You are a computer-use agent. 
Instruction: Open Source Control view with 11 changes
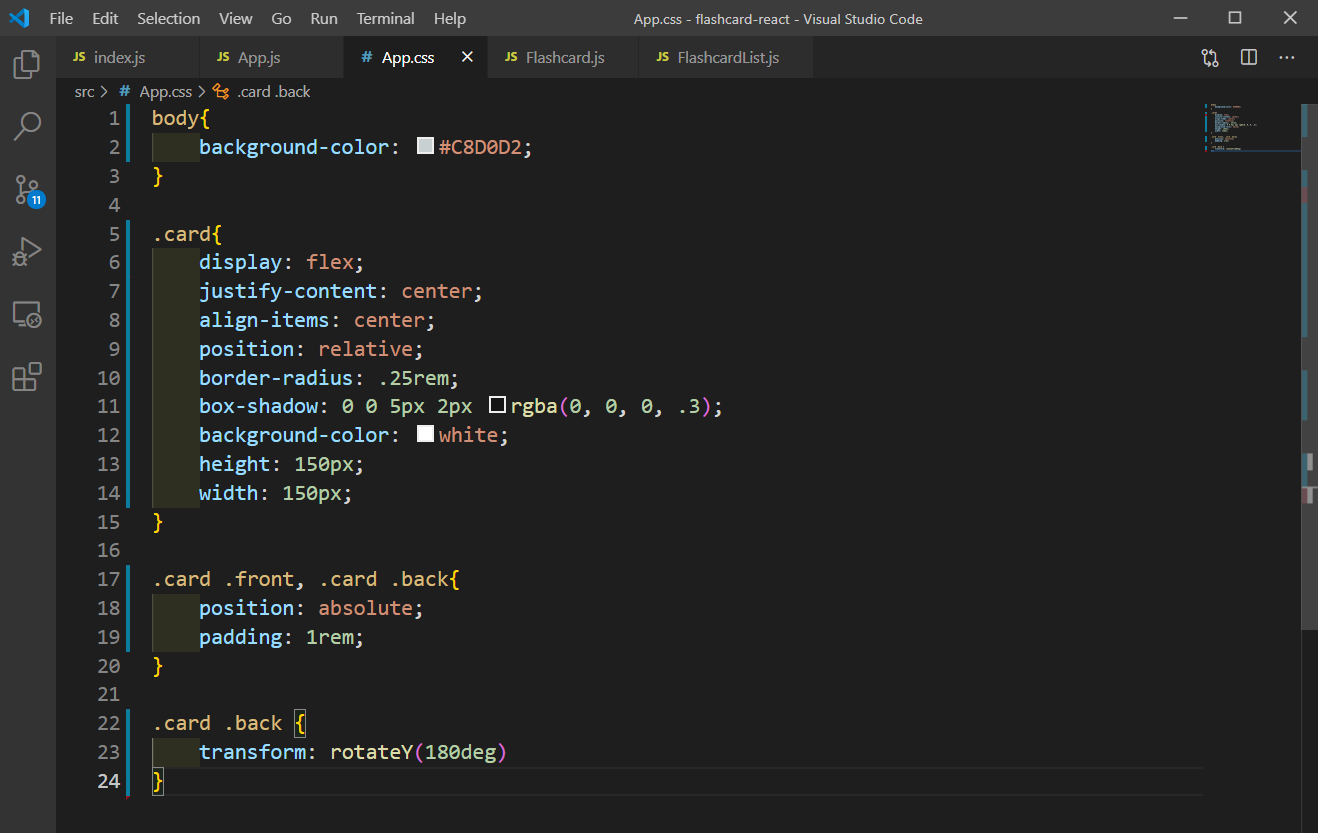tap(27, 190)
